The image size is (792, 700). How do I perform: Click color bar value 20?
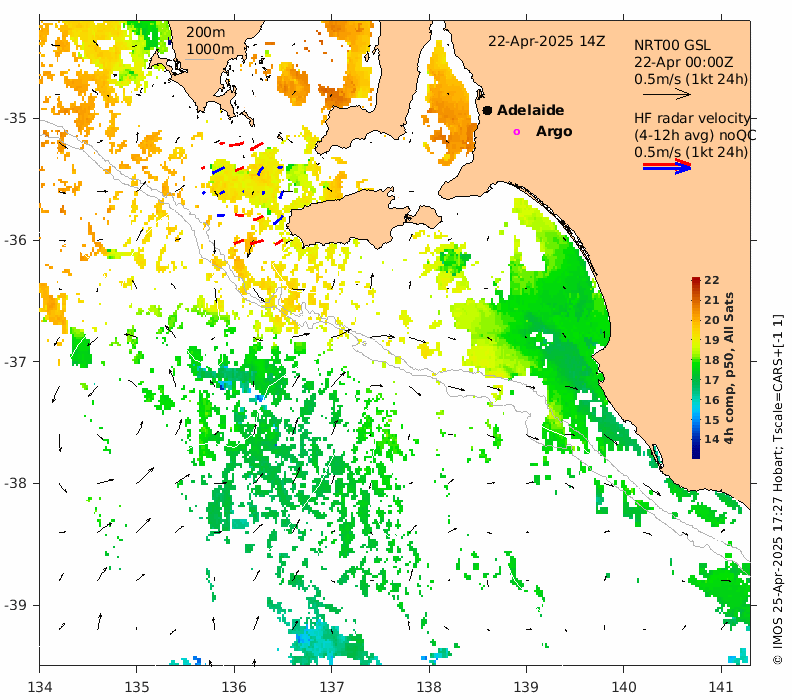click(712, 320)
